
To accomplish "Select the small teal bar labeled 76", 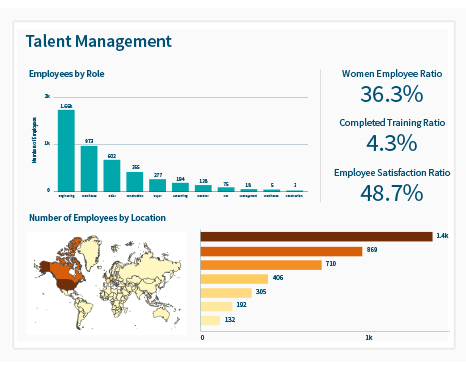I will (x=226, y=189).
